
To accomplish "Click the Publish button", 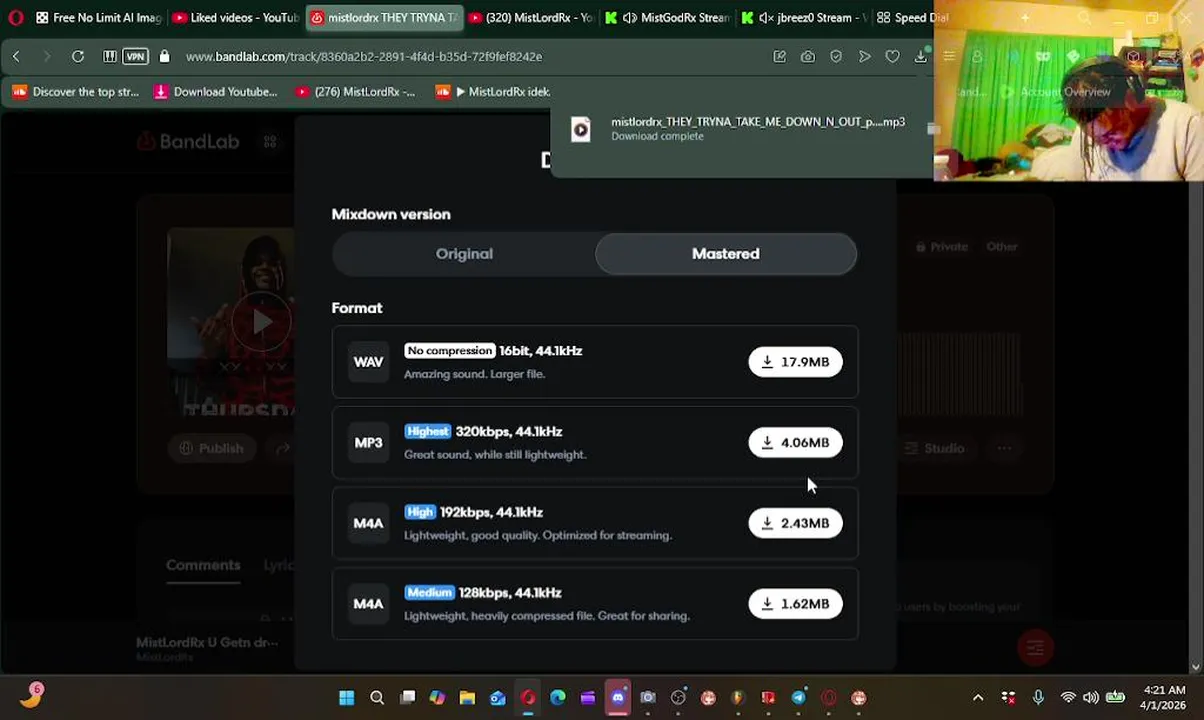I will click(x=211, y=448).
